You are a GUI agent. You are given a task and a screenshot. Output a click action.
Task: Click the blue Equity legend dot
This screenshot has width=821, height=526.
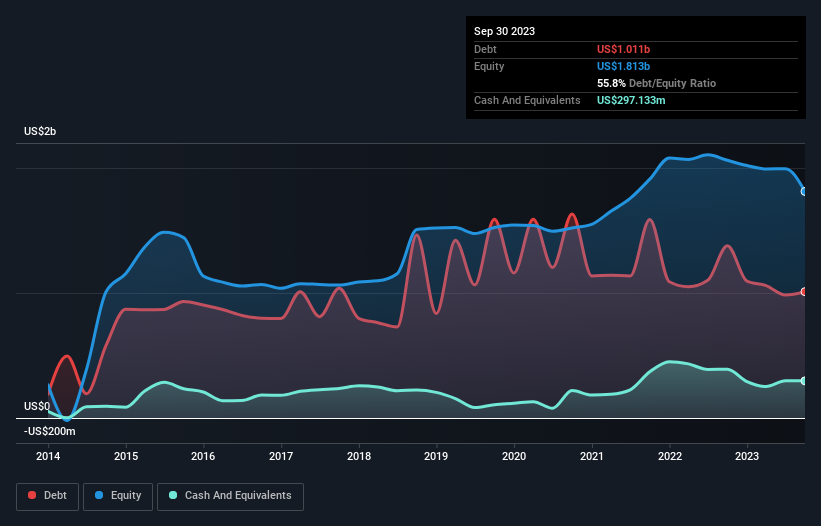99,495
